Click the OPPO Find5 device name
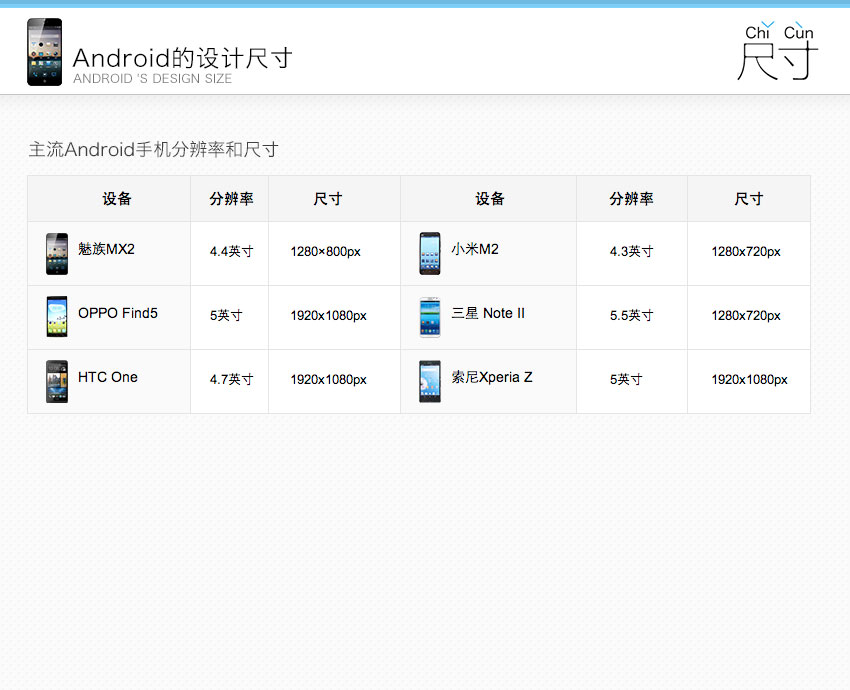This screenshot has height=690, width=850. [118, 313]
